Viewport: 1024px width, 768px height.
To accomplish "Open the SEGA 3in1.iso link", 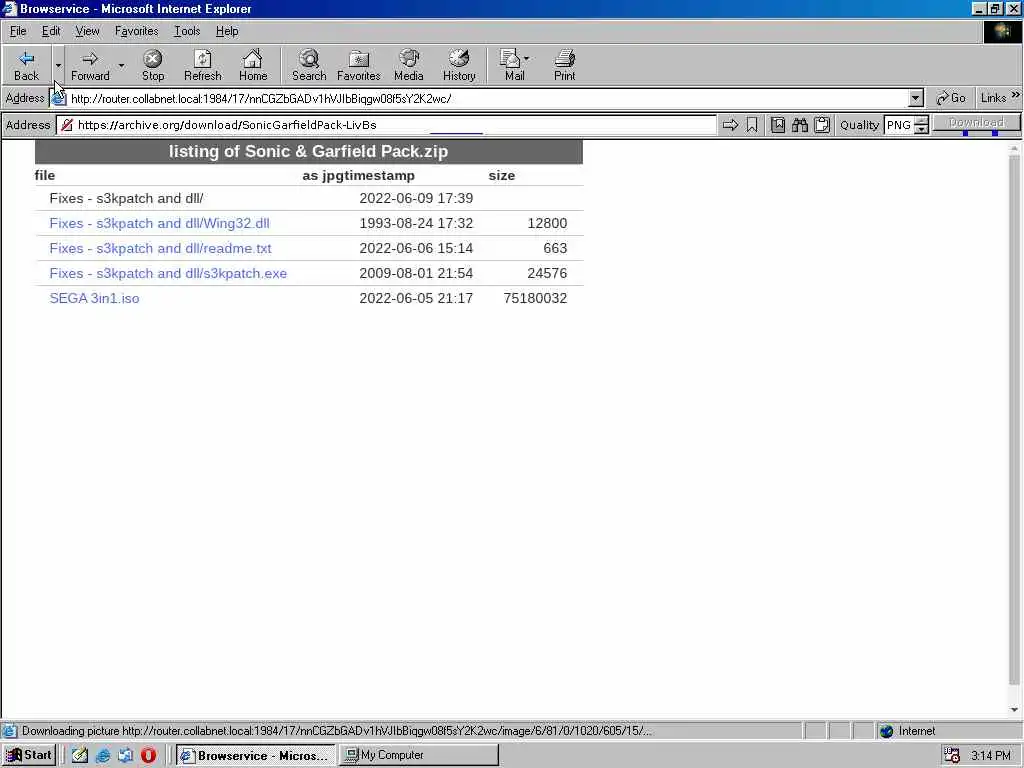I will coord(94,298).
